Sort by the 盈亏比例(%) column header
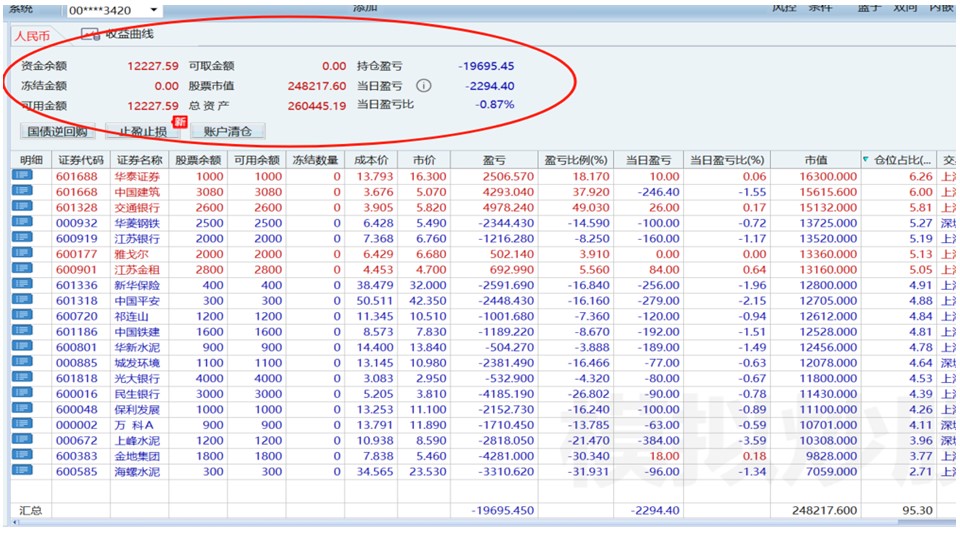Screen dimensions: 960x540 point(576,160)
